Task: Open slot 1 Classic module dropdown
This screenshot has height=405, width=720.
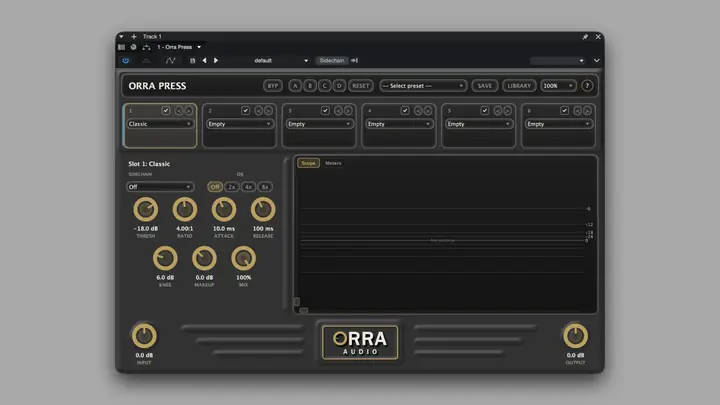Action: click(160, 124)
